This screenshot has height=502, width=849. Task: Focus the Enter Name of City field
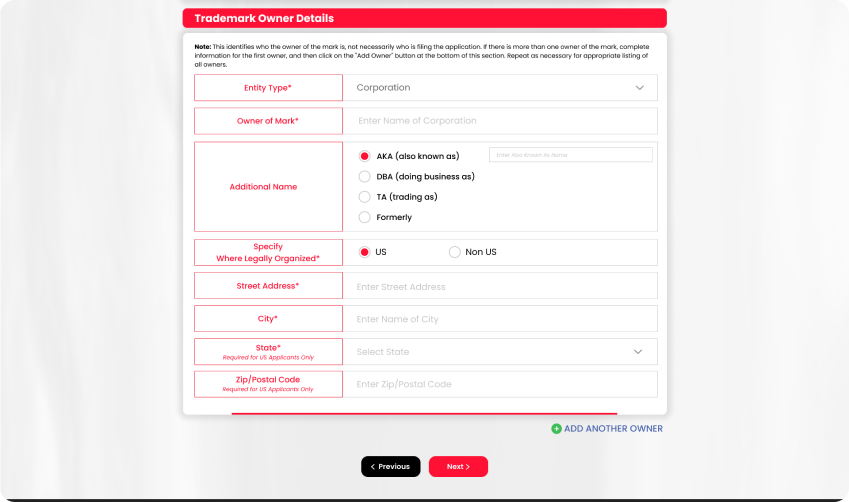tap(500, 319)
